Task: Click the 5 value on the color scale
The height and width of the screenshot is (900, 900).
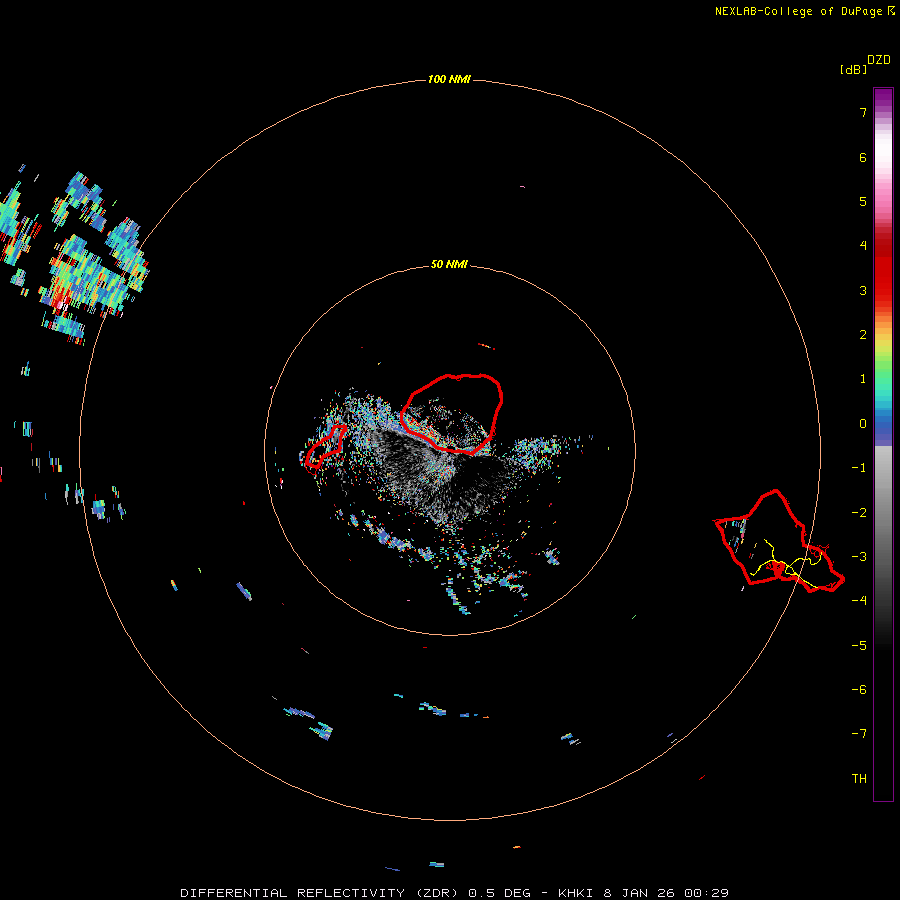Action: point(863,201)
